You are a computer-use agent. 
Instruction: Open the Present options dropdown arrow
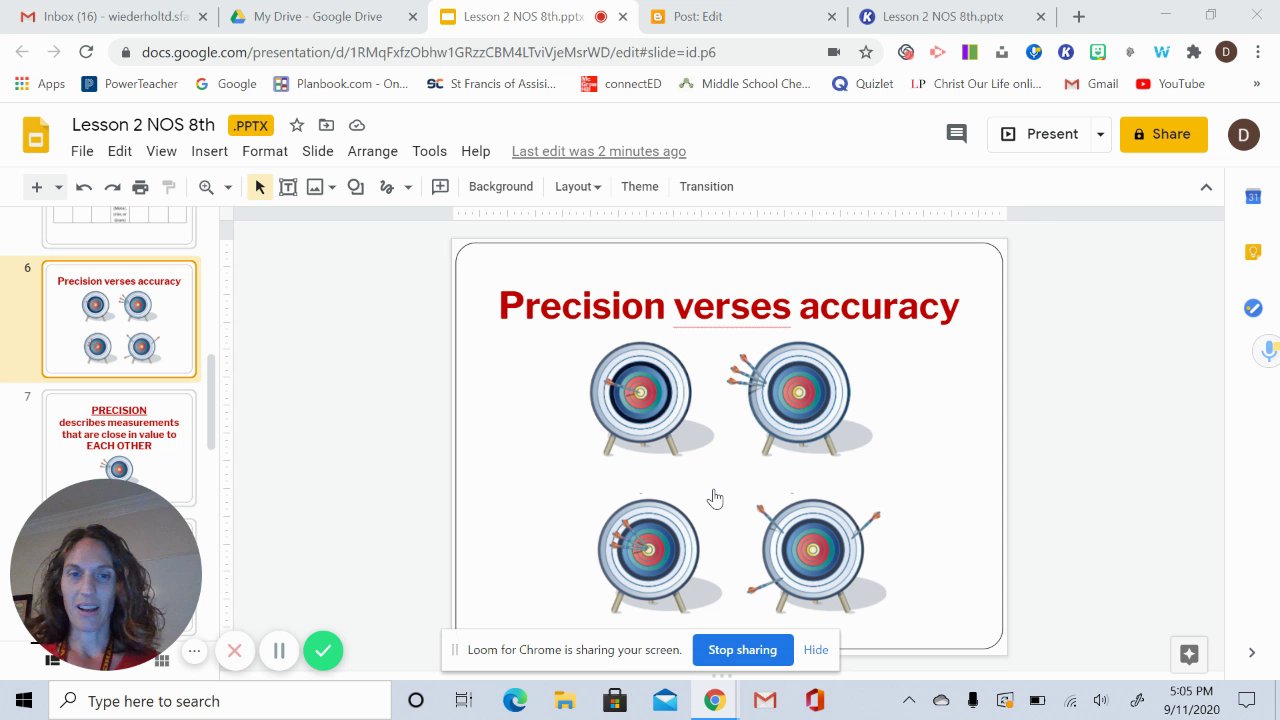point(1100,134)
